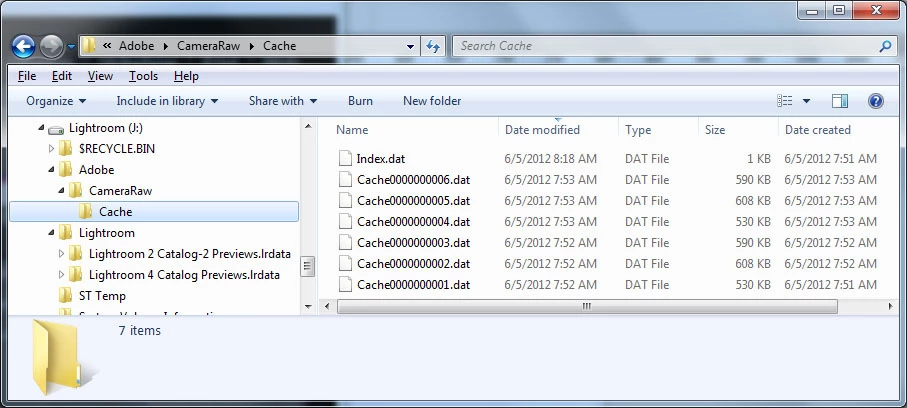Image resolution: width=907 pixels, height=408 pixels.
Task: Collapse the Adobe folder node
Action: [51, 170]
